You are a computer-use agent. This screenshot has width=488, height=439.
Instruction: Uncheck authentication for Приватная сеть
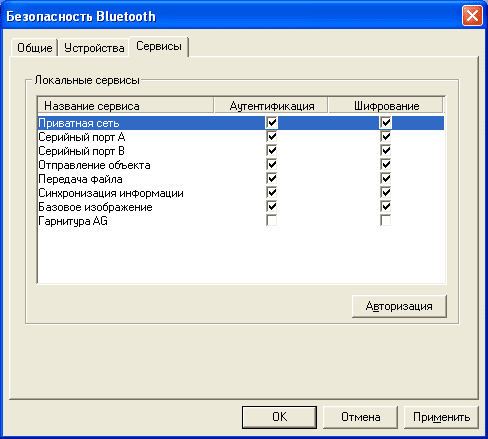pyautogui.click(x=272, y=123)
